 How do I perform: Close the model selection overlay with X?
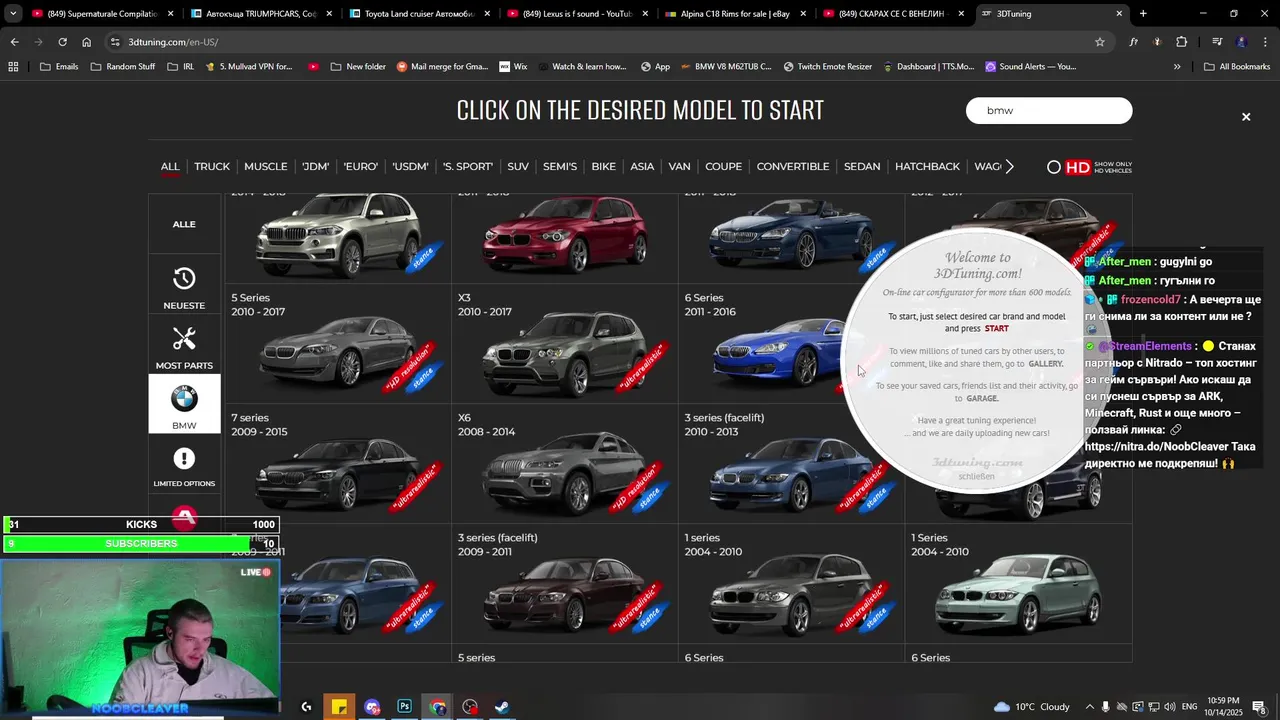click(x=1246, y=117)
